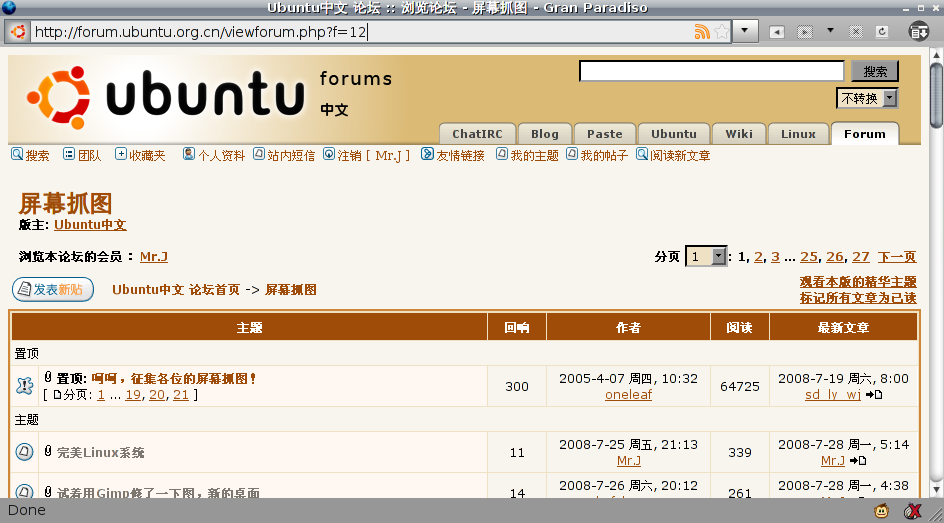Image resolution: width=944 pixels, height=523 pixels.
Task: Click the 发表新贴 new post button
Action: coord(53,289)
